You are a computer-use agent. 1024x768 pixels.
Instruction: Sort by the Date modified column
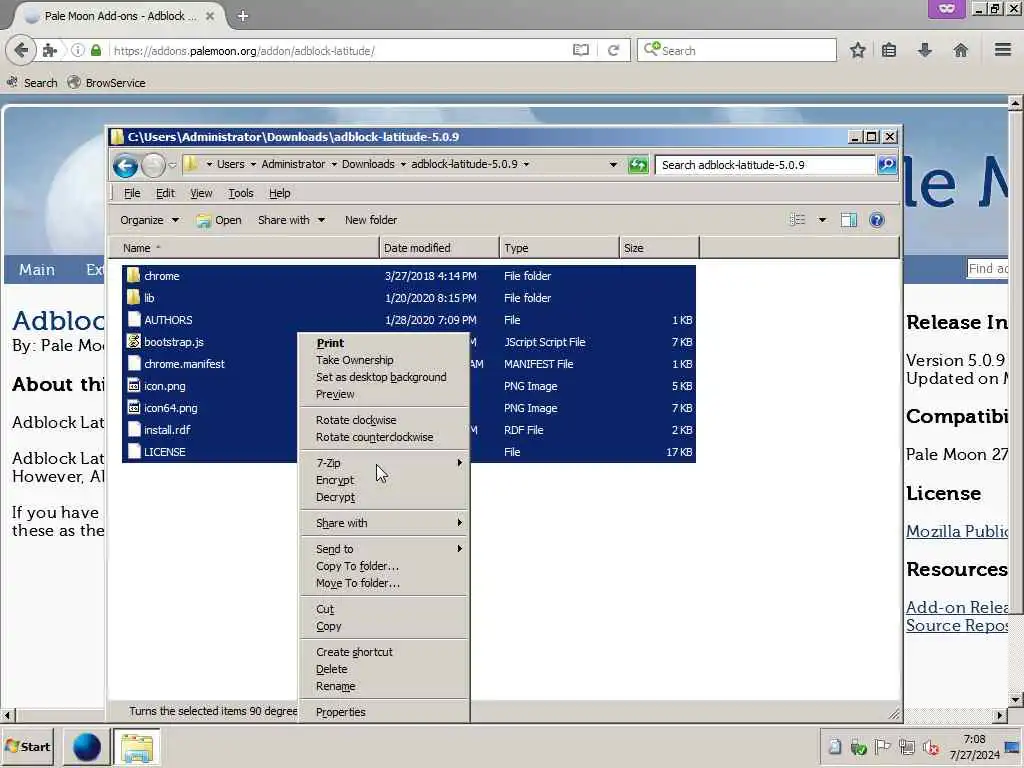(439, 248)
